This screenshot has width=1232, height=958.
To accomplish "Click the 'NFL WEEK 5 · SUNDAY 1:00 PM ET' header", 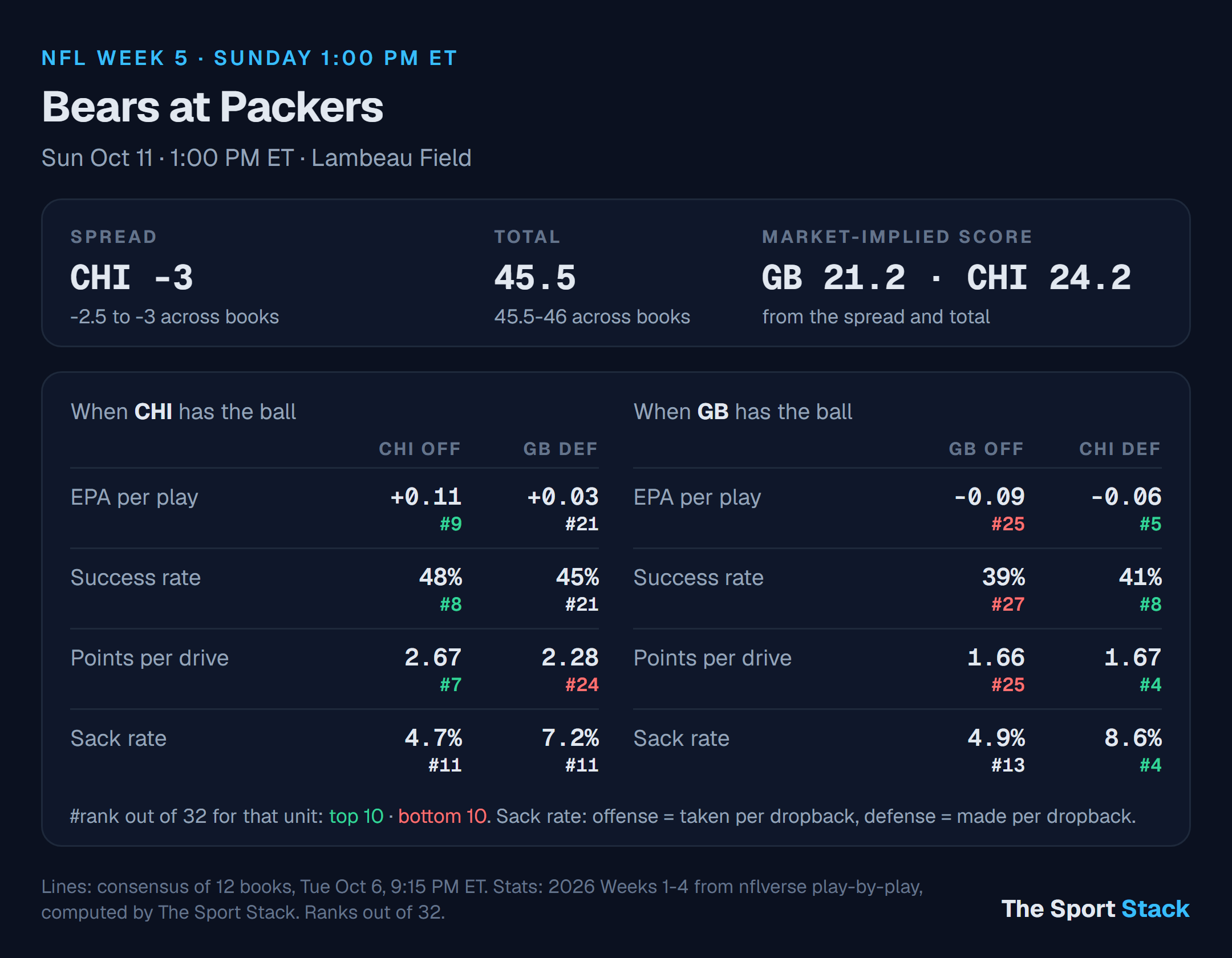I will click(x=249, y=58).
